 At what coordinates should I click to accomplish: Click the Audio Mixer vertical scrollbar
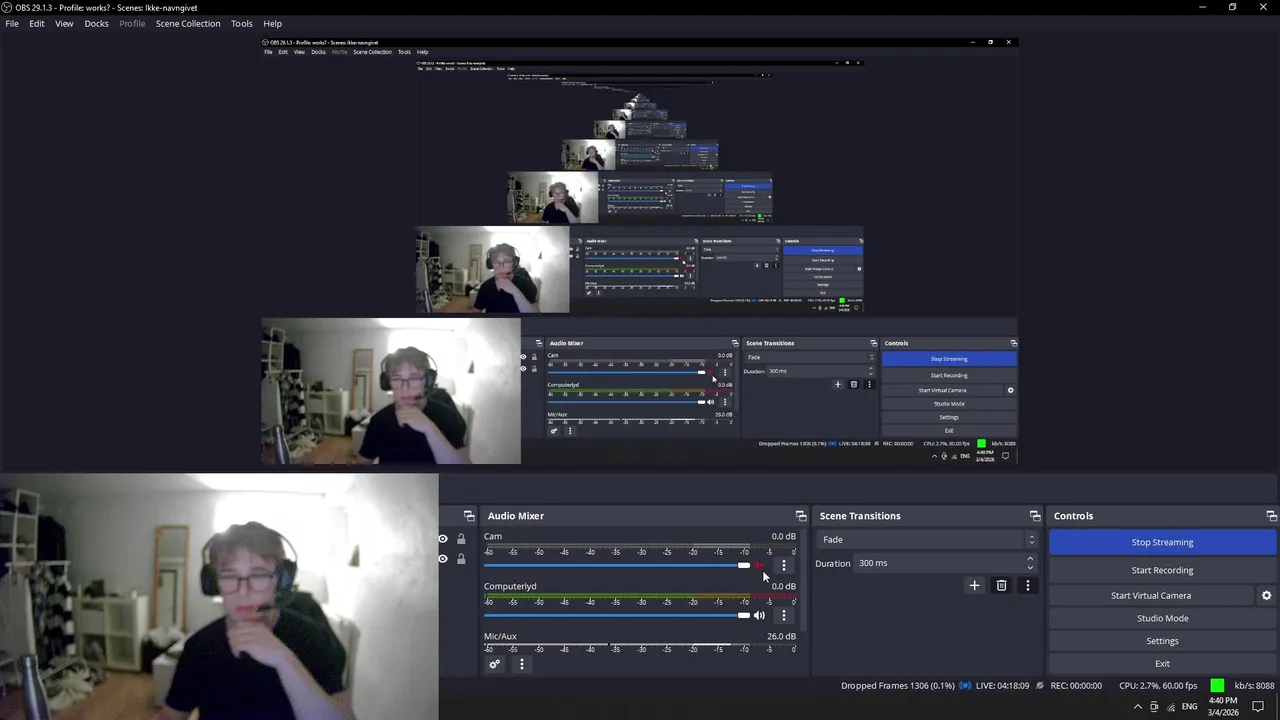click(805, 580)
